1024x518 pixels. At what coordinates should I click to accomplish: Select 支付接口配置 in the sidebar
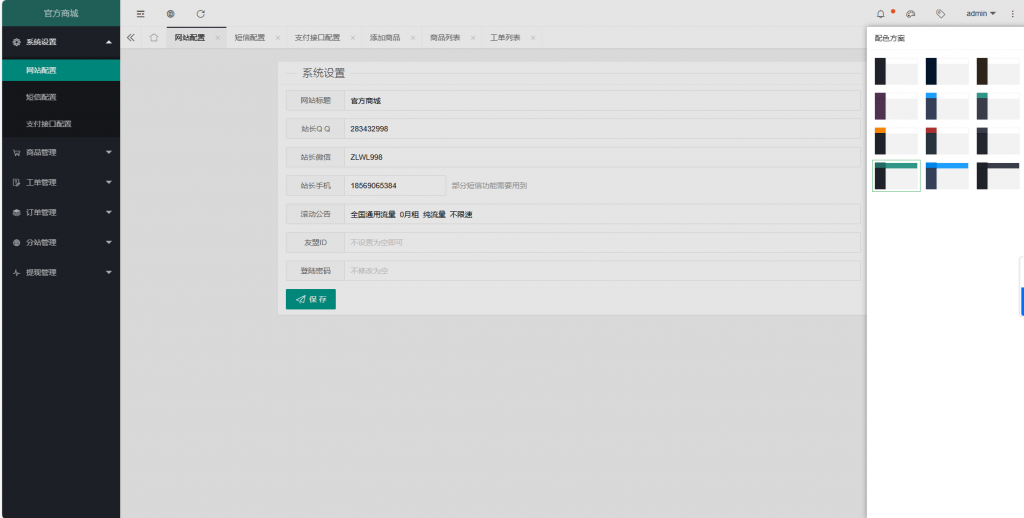coord(60,124)
